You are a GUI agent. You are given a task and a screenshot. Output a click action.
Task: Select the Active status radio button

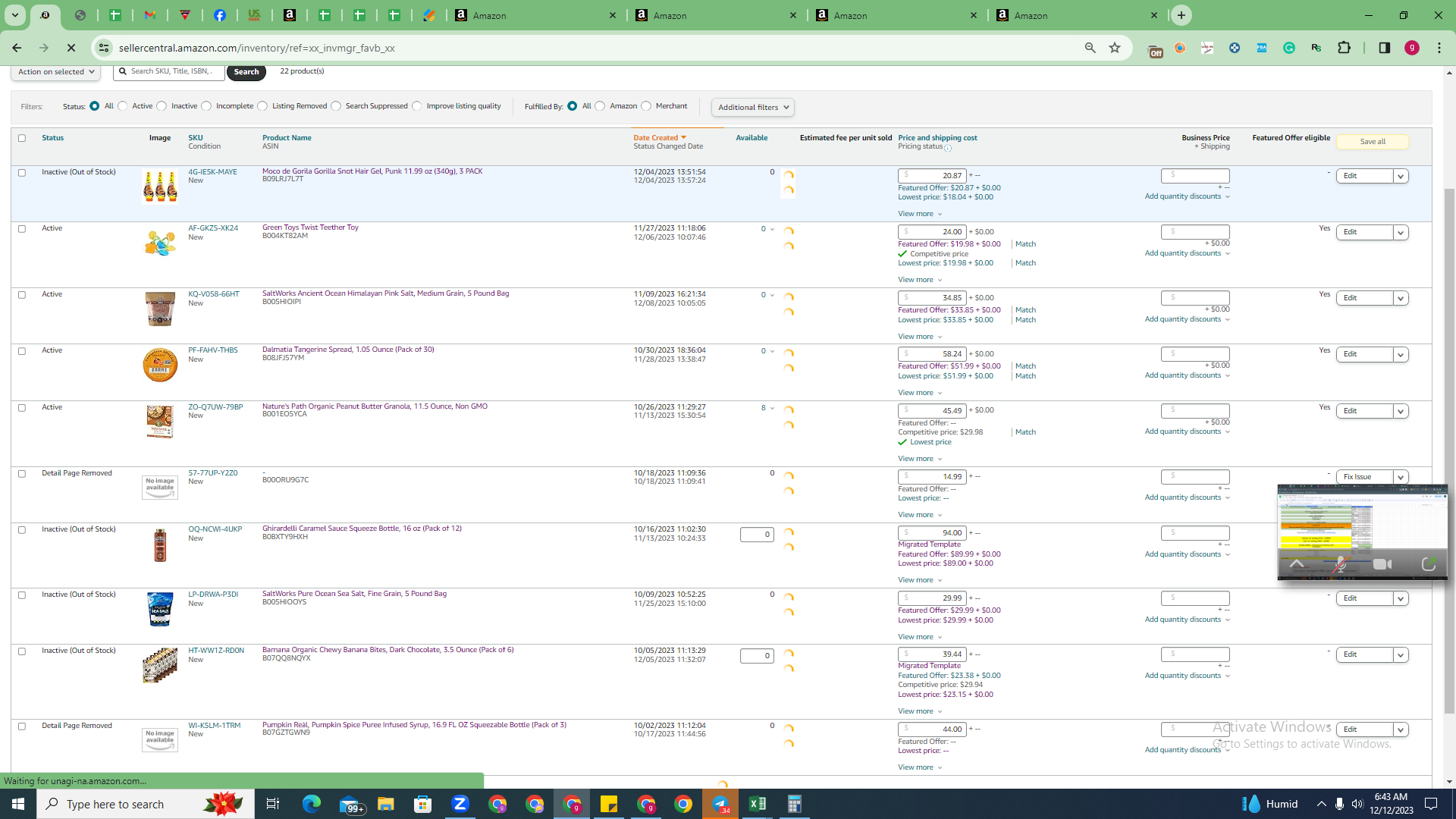tap(123, 106)
